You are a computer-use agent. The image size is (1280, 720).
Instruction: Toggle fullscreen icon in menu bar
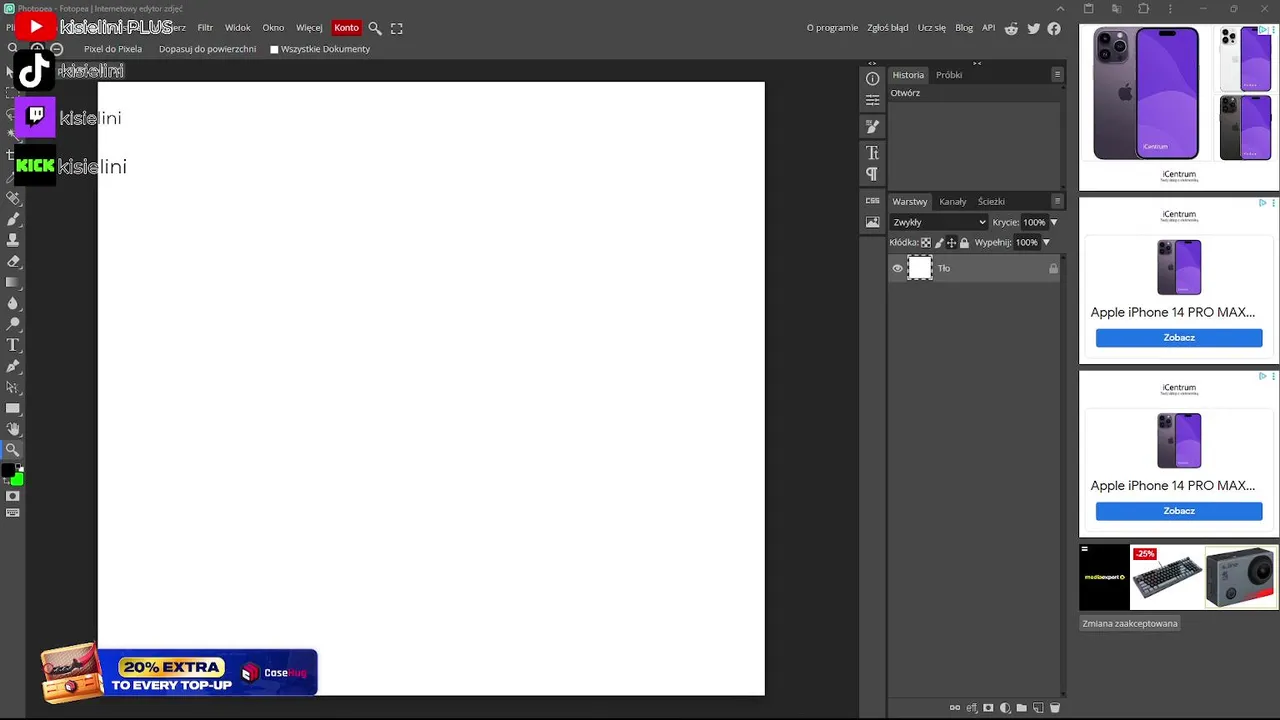(397, 28)
